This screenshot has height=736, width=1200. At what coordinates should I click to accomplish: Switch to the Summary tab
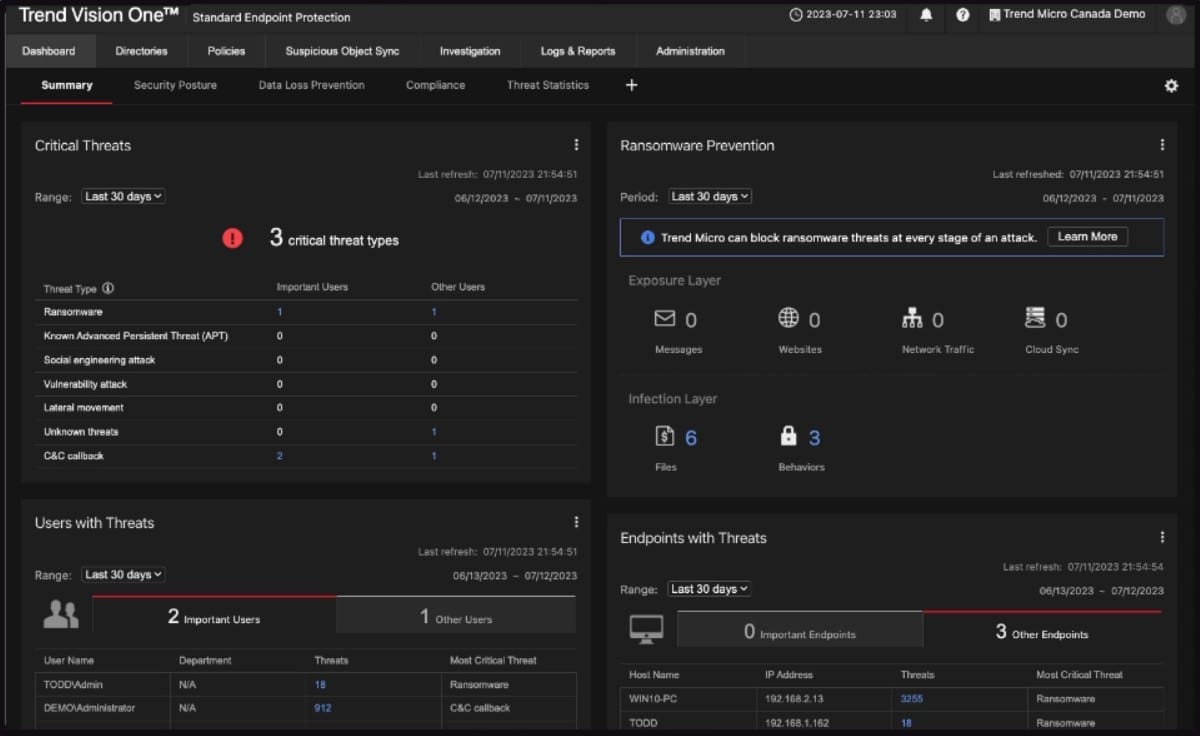(x=67, y=86)
